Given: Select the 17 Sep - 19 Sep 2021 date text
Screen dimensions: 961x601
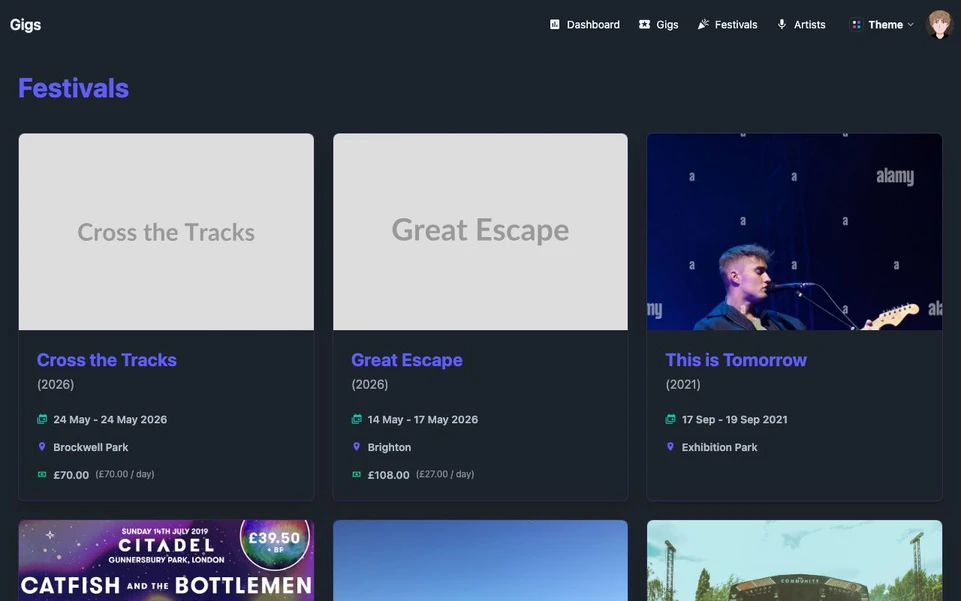Looking at the screenshot, I should (735, 420).
